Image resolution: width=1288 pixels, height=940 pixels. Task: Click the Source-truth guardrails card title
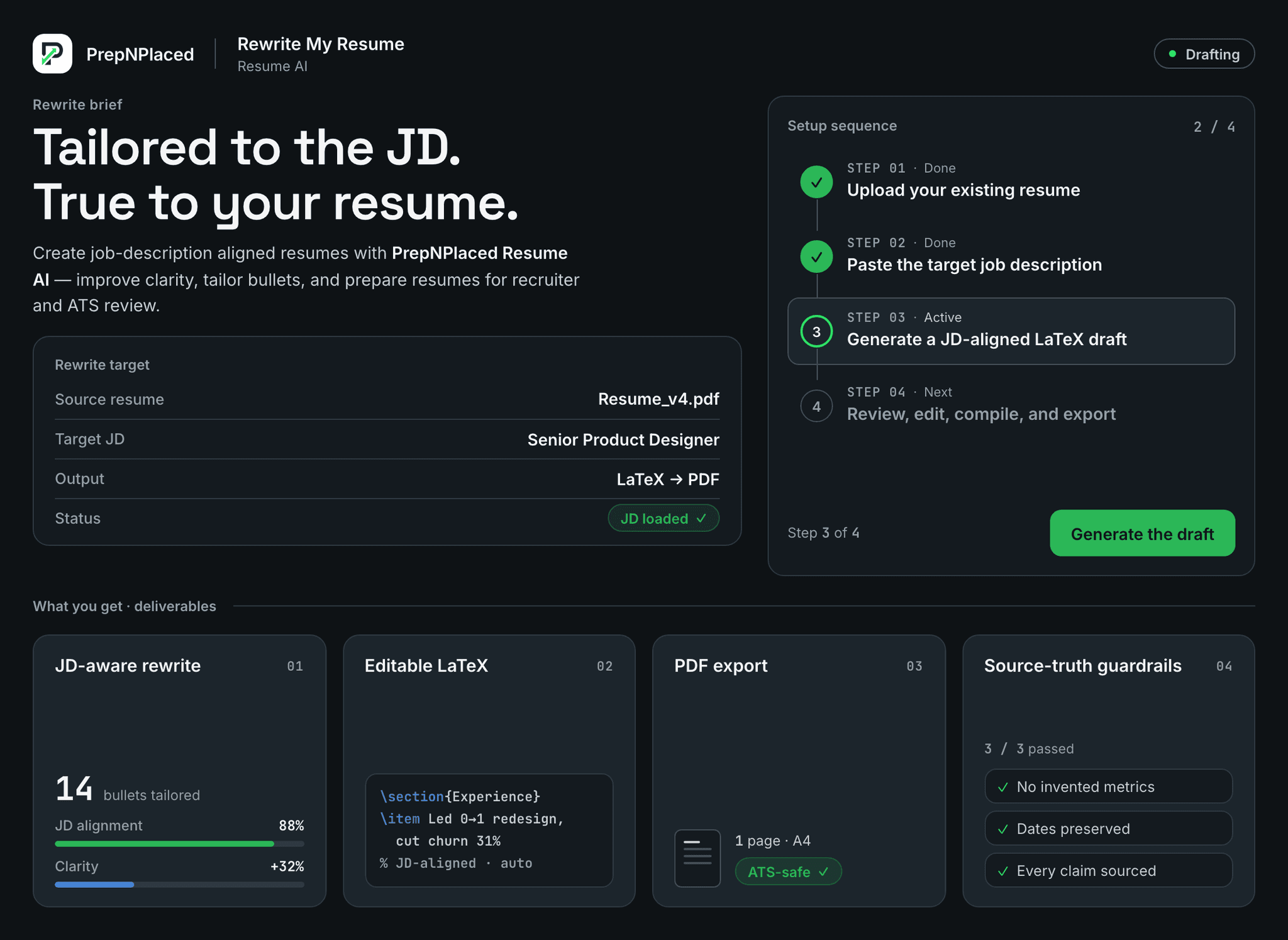pyautogui.click(x=1082, y=666)
